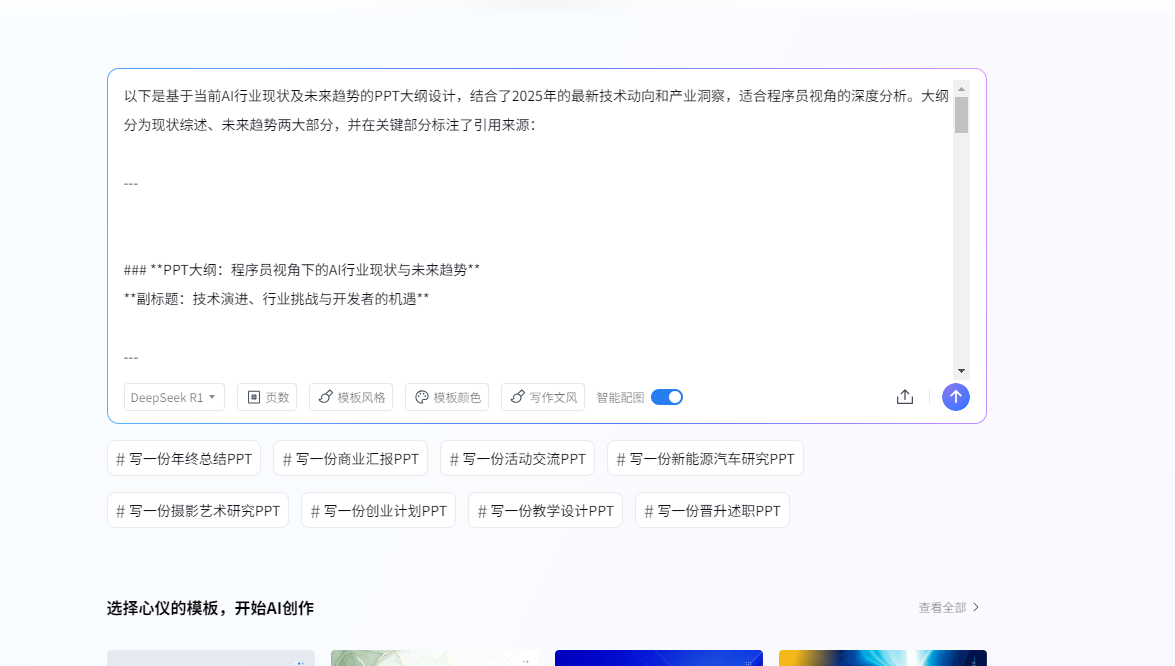Click the textarea scrollbar up arrow
This screenshot has height=666, width=1175.
click(x=961, y=89)
